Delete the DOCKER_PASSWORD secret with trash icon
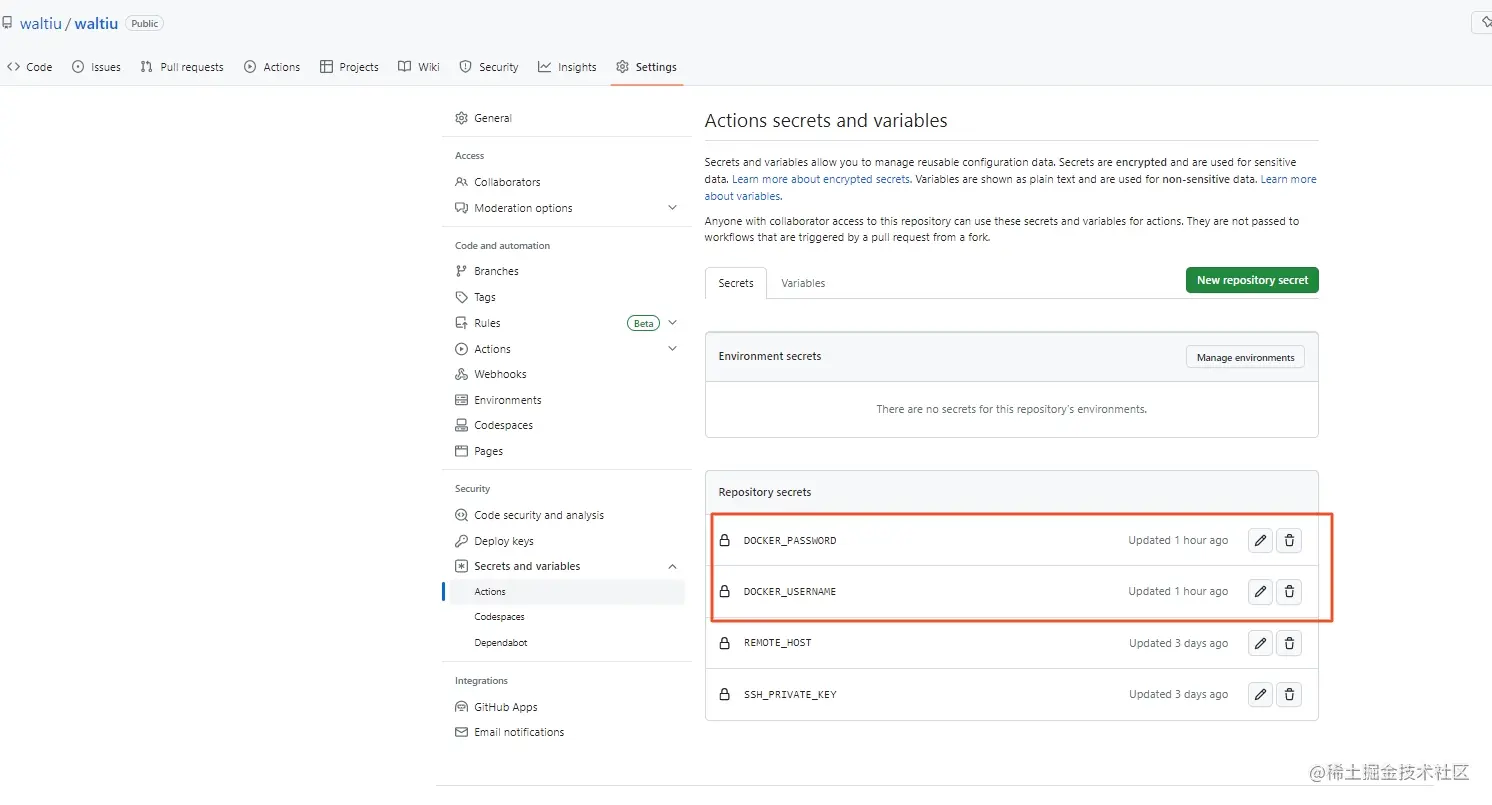Viewport: 1492px width, 805px height. click(1289, 540)
